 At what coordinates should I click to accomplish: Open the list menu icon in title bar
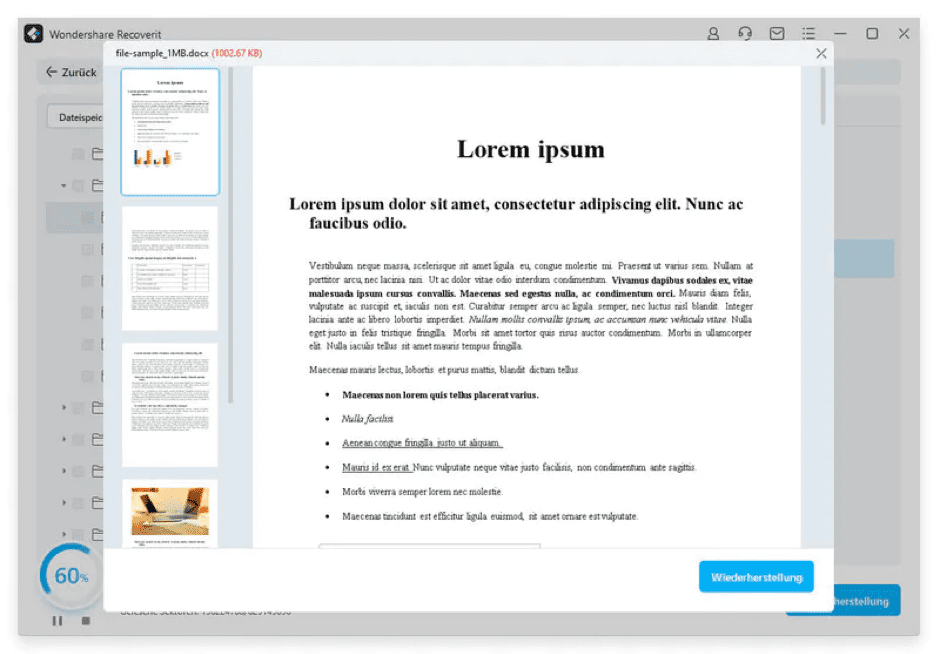tap(808, 34)
